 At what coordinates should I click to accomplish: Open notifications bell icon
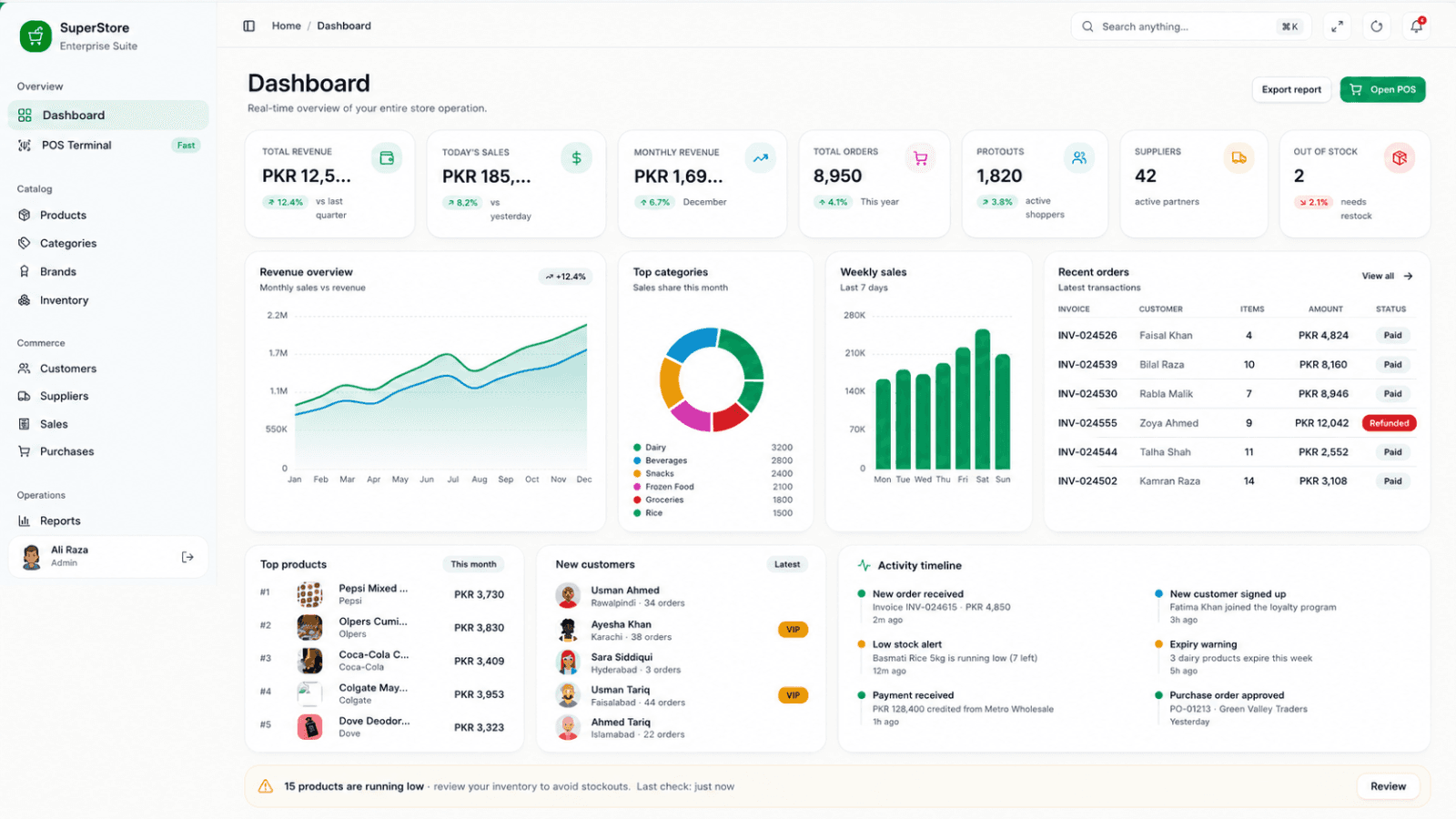click(x=1417, y=26)
